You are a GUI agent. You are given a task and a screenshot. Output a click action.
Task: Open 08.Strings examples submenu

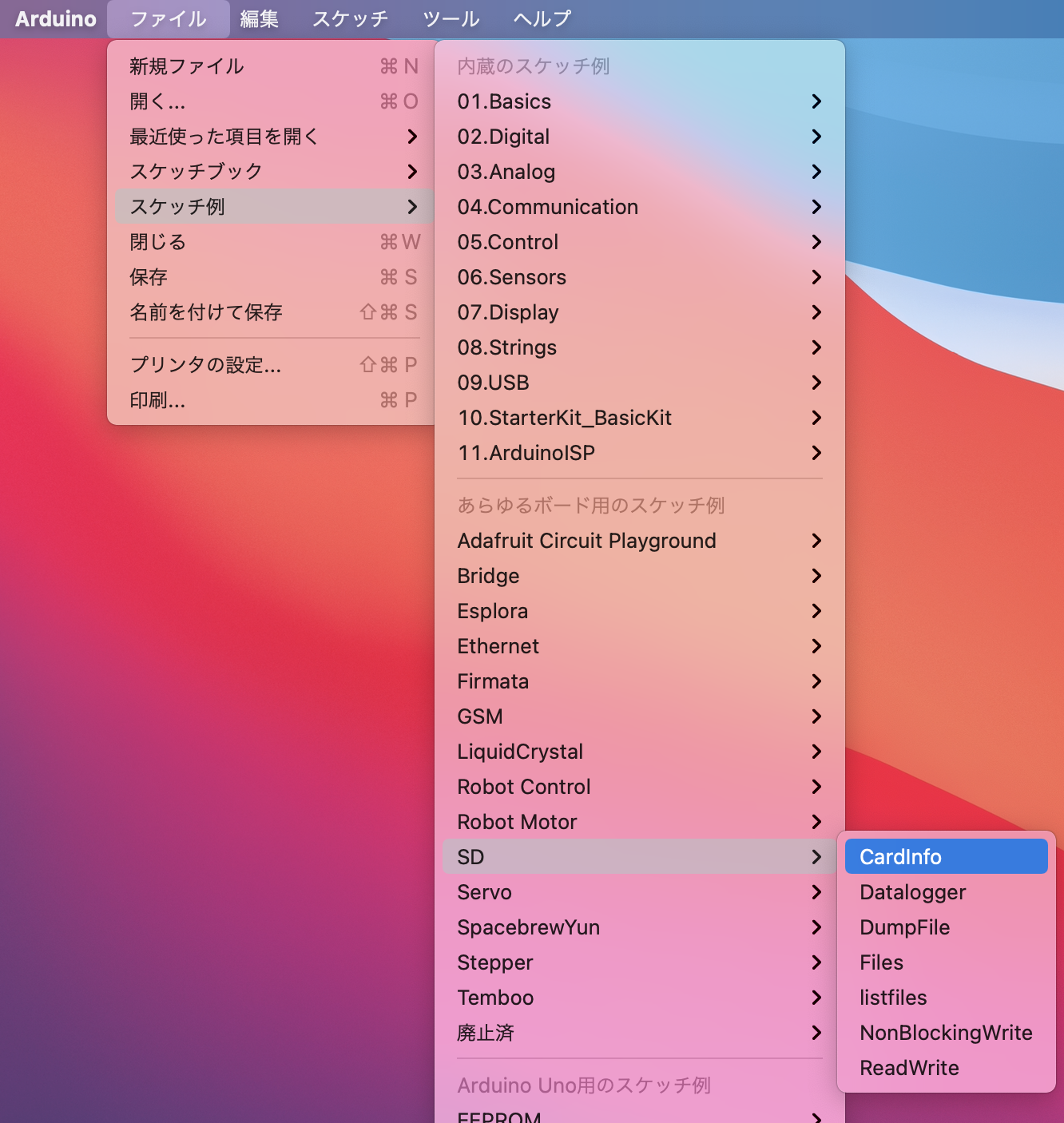pyautogui.click(x=639, y=347)
